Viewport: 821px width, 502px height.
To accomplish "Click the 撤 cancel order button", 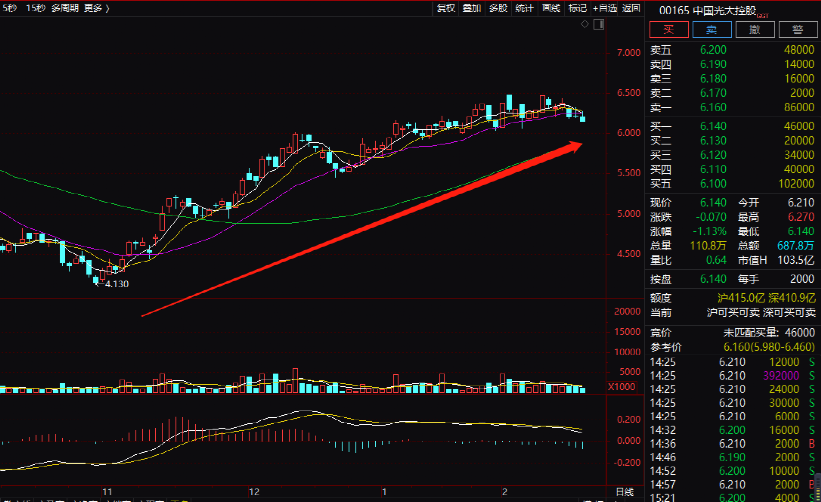I will click(755, 30).
